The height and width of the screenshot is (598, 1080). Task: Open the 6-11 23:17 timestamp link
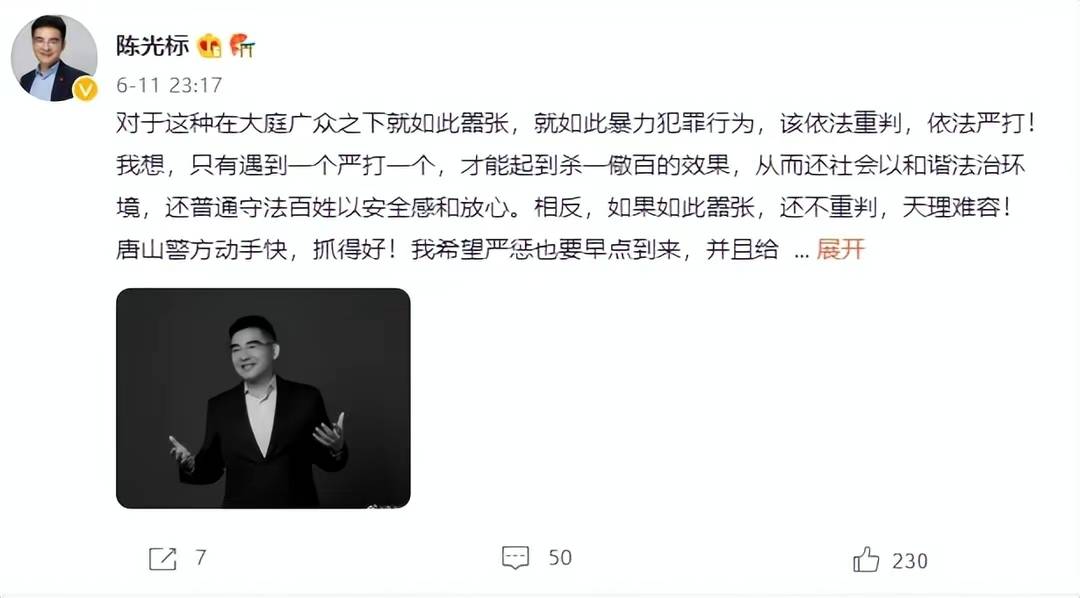pyautogui.click(x=169, y=85)
